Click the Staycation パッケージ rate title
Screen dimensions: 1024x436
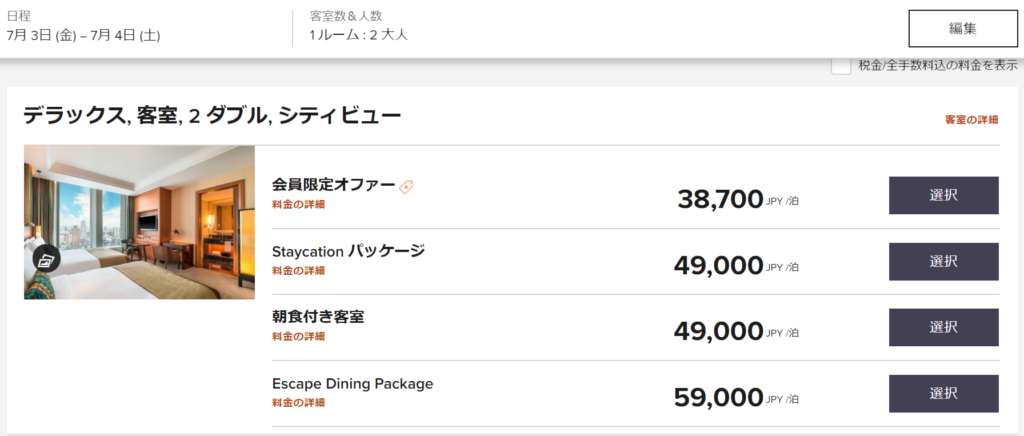pos(348,251)
